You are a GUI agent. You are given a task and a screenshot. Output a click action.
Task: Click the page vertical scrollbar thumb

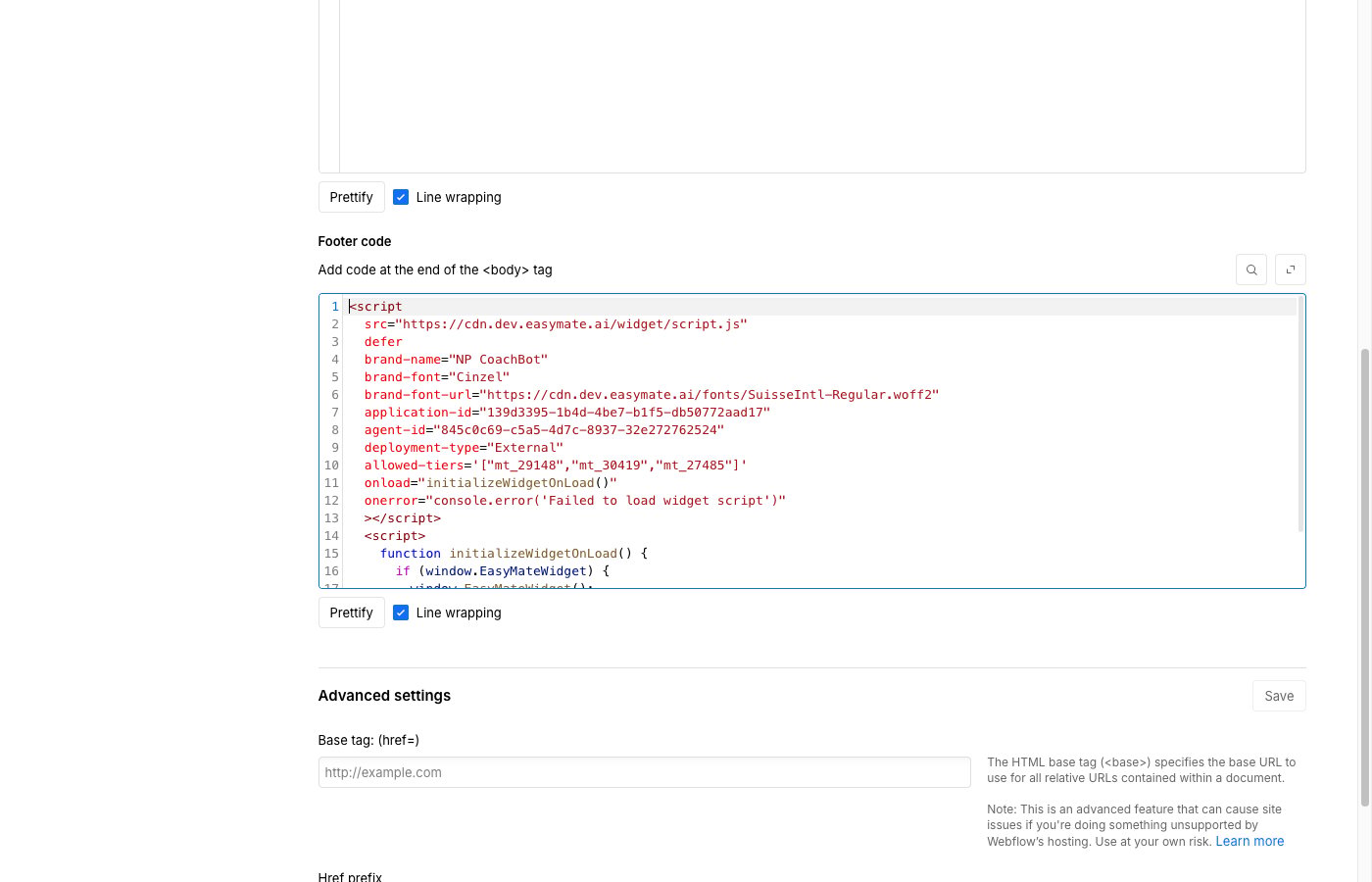click(1364, 577)
